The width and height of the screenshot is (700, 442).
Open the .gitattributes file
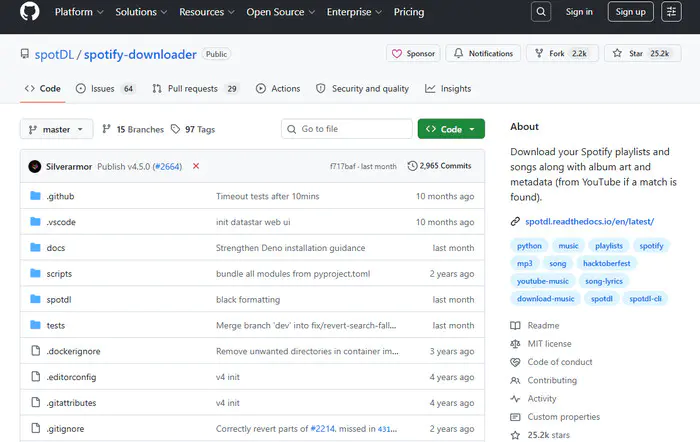[71, 403]
